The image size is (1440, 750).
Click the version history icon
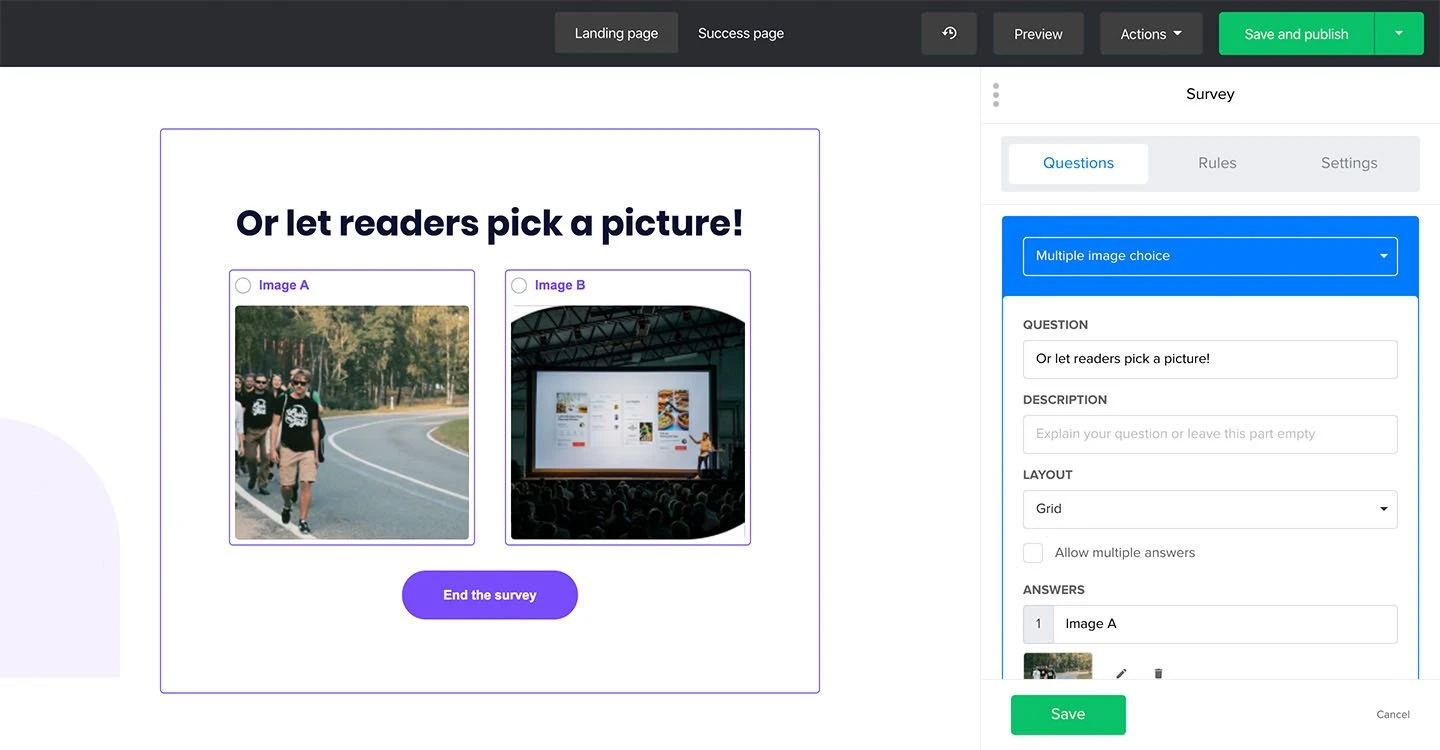[x=949, y=34]
